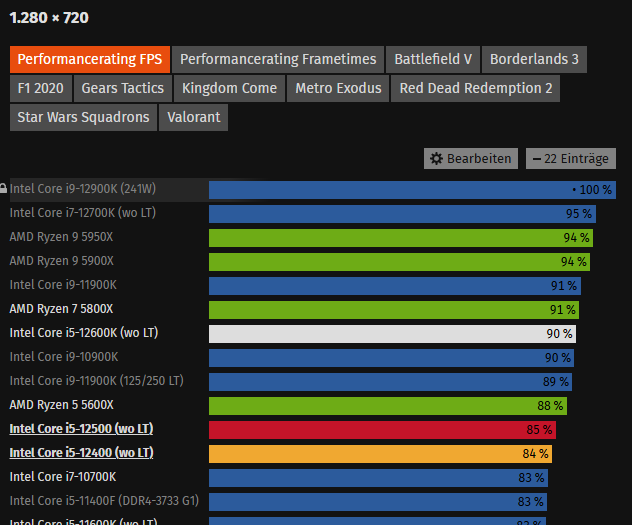Click the gear icon in Bearbeiten
Screen dimensions: 632x525
[436, 158]
